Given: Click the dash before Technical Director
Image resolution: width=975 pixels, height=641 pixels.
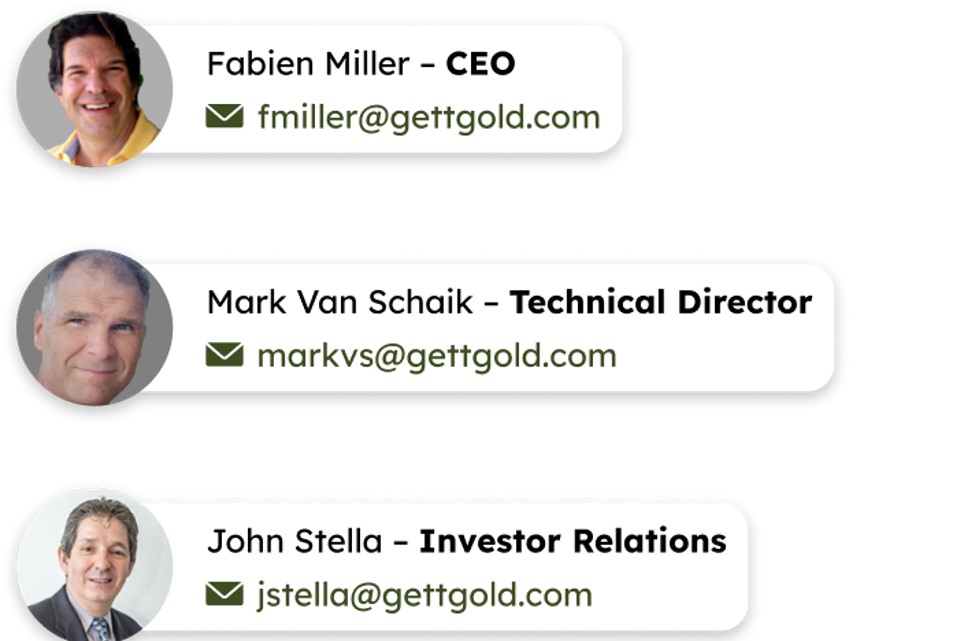Looking at the screenshot, I should 491,303.
